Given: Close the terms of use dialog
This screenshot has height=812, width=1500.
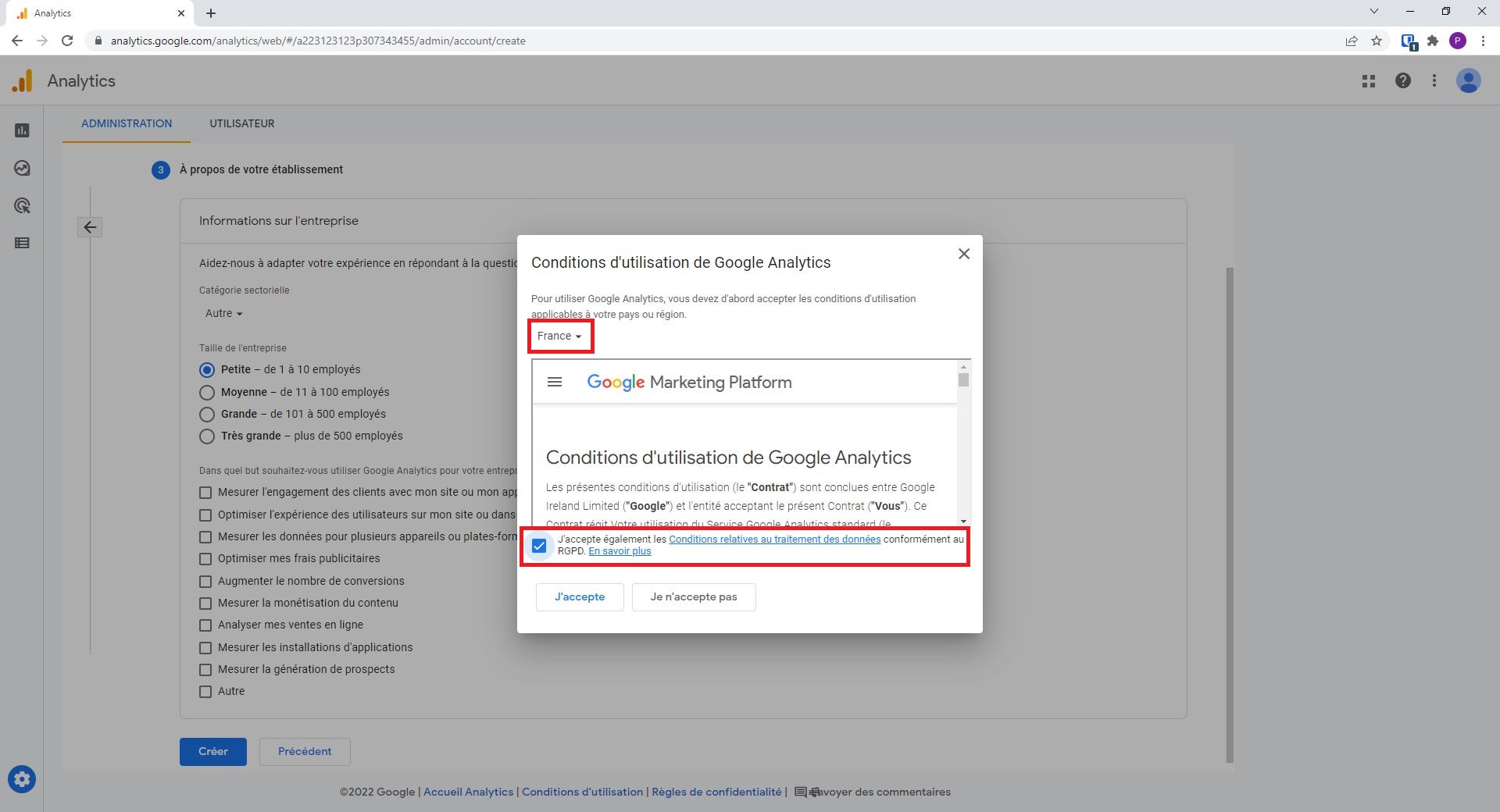Looking at the screenshot, I should click(964, 254).
